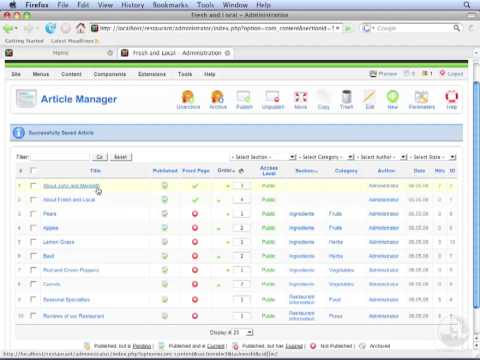Check the checkbox for Red and Green Peppers
The image size is (480, 360).
(x=33, y=270)
